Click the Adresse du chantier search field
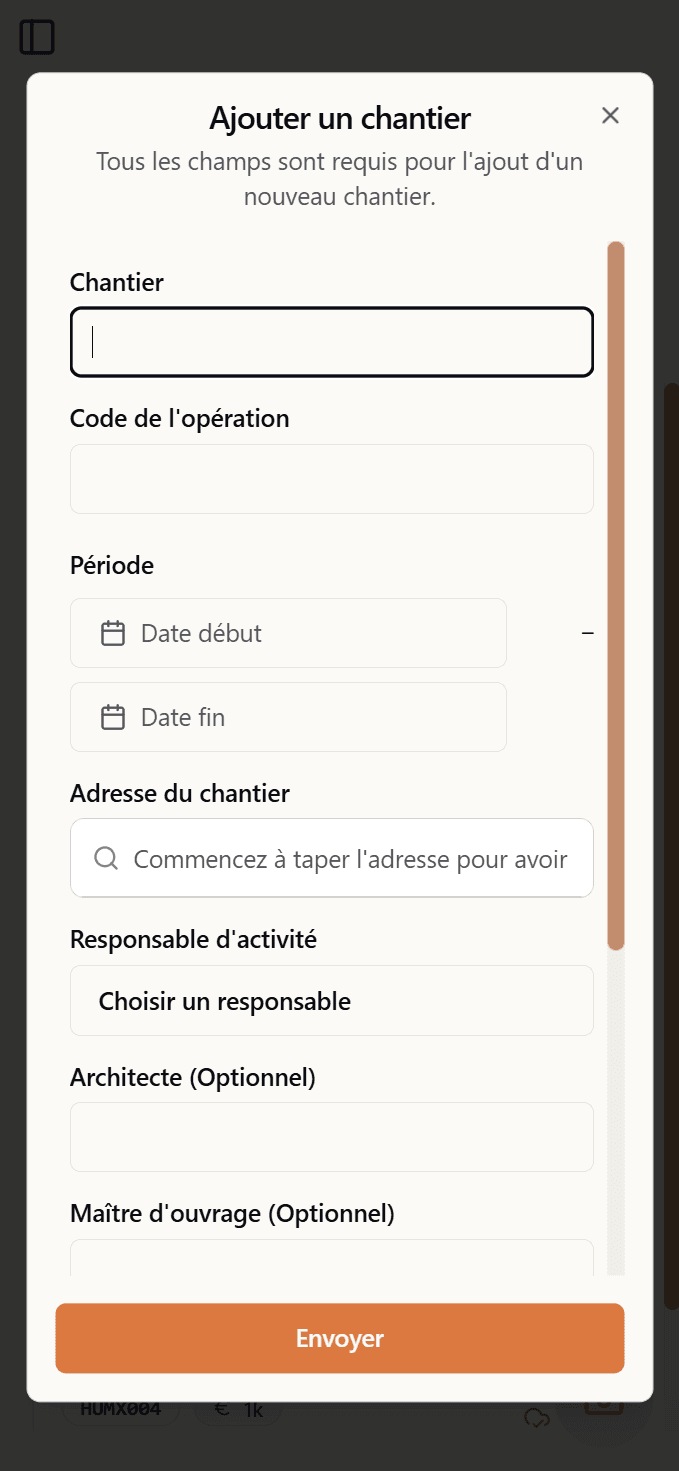679x1471 pixels. coord(331,858)
